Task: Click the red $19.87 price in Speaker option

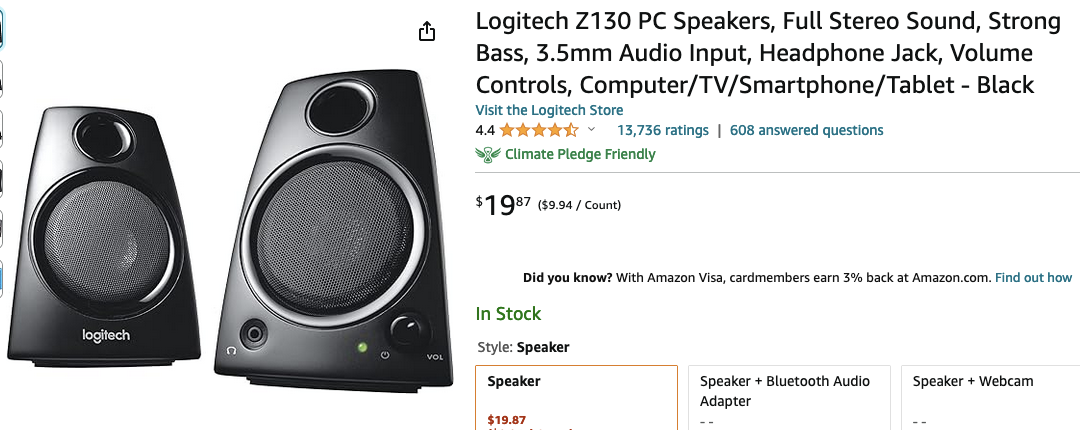Action: pos(506,420)
